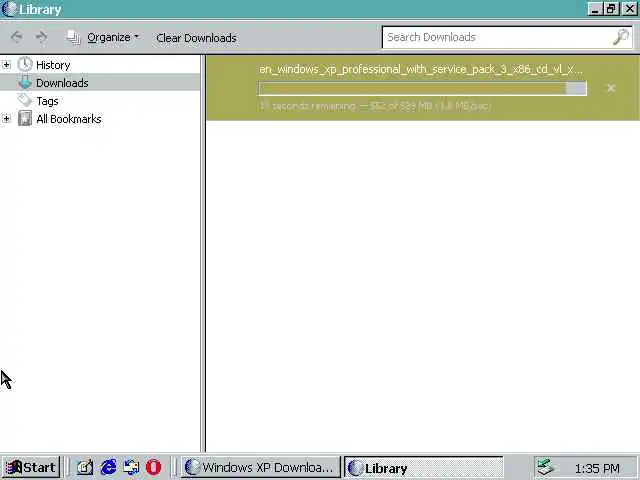Open the Organize menu
This screenshot has height=480, width=640.
coord(113,37)
